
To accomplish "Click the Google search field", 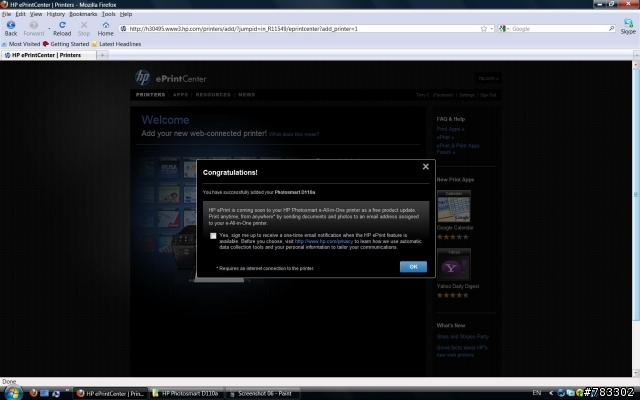I will (x=559, y=29).
